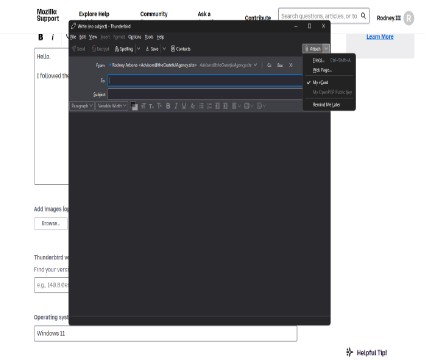Image resolution: width=425 pixels, height=361 pixels.
Task: Expand the alignment dropdown arrow
Action: 239,106
